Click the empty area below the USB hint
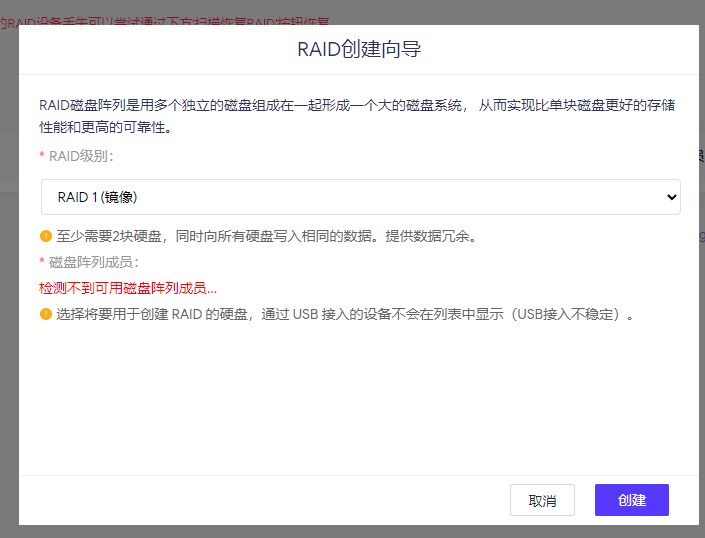705x538 pixels. click(x=360, y=400)
